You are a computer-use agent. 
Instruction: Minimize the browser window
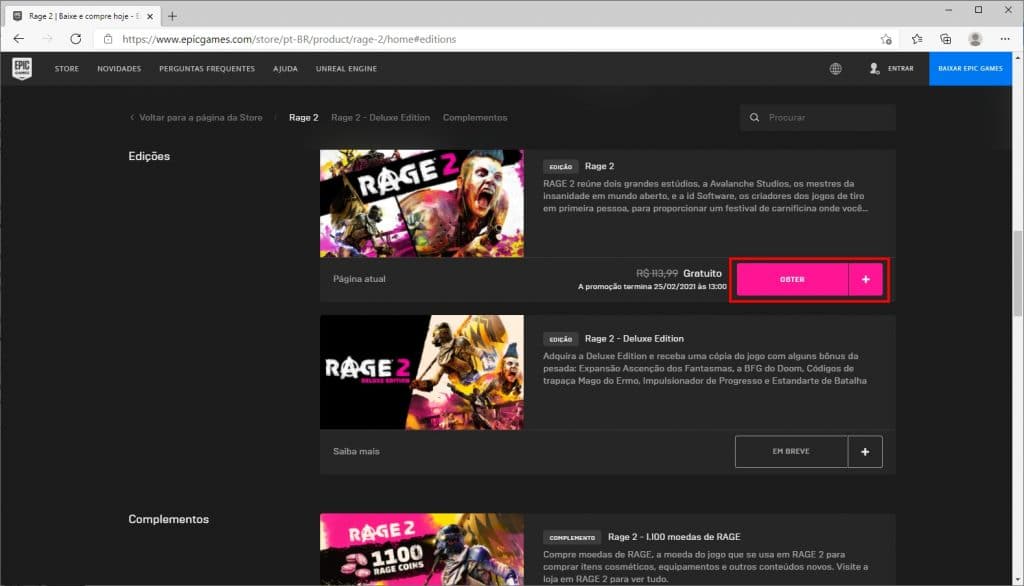(948, 10)
